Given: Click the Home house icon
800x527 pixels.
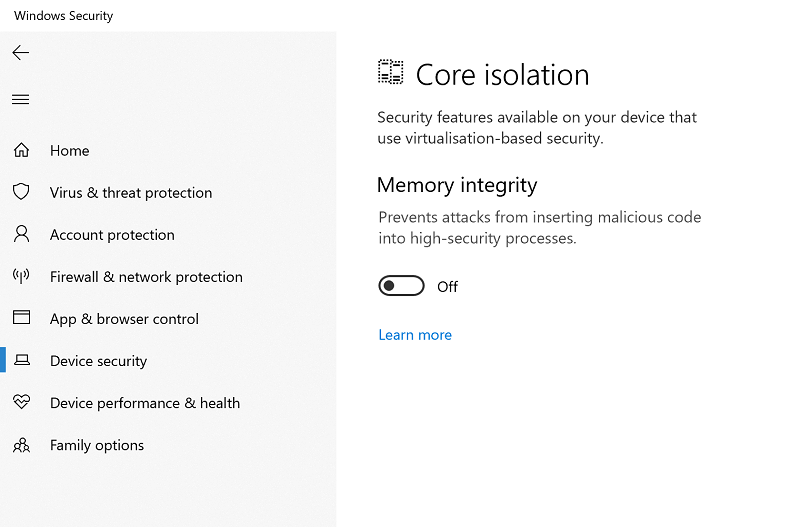Looking at the screenshot, I should pos(21,150).
